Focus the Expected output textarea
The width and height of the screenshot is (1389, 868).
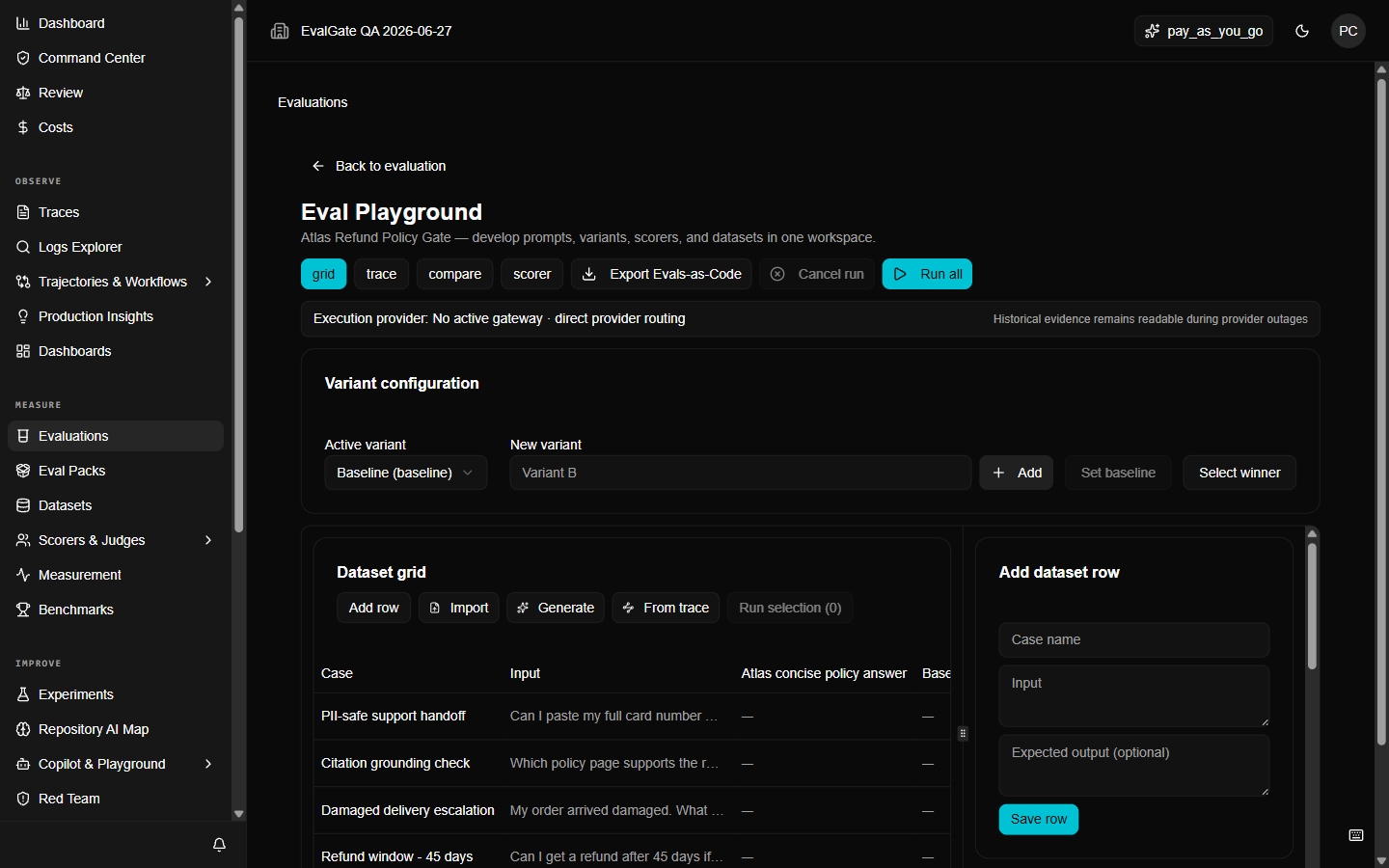(x=1134, y=765)
